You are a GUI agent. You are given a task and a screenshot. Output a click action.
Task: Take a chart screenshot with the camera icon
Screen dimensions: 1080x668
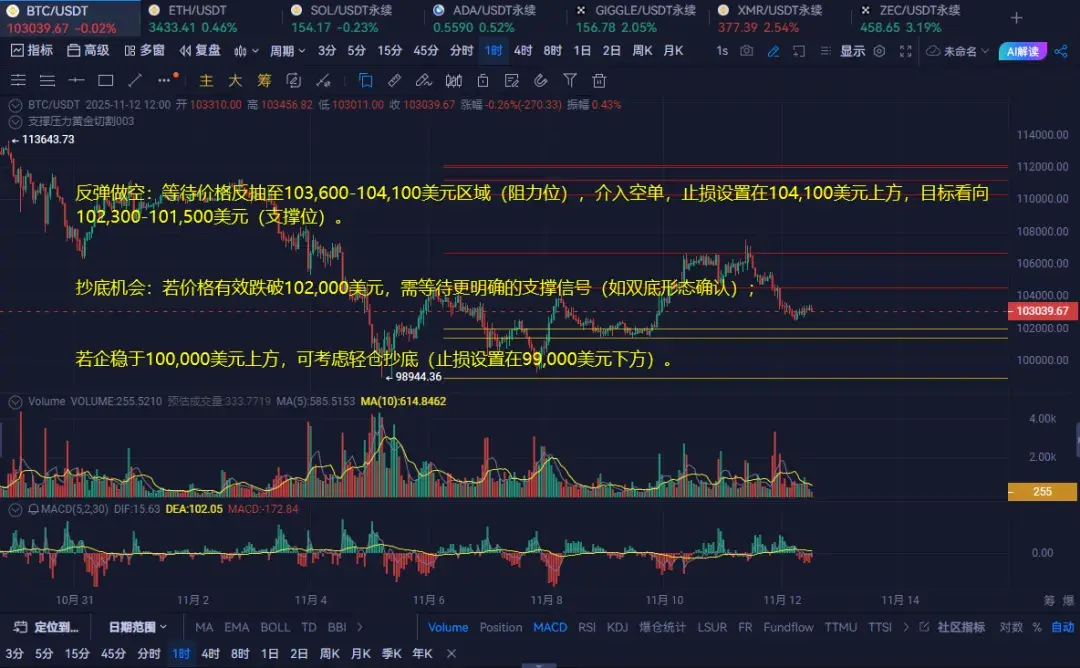click(747, 50)
